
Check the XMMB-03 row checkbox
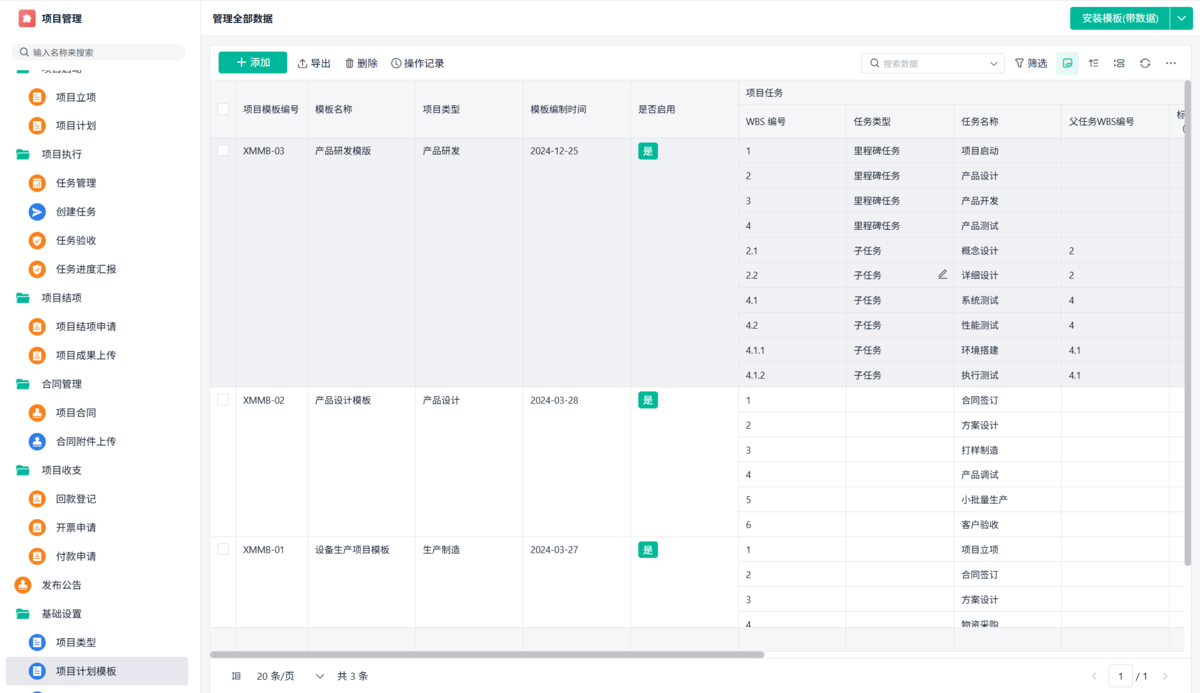pyautogui.click(x=223, y=150)
